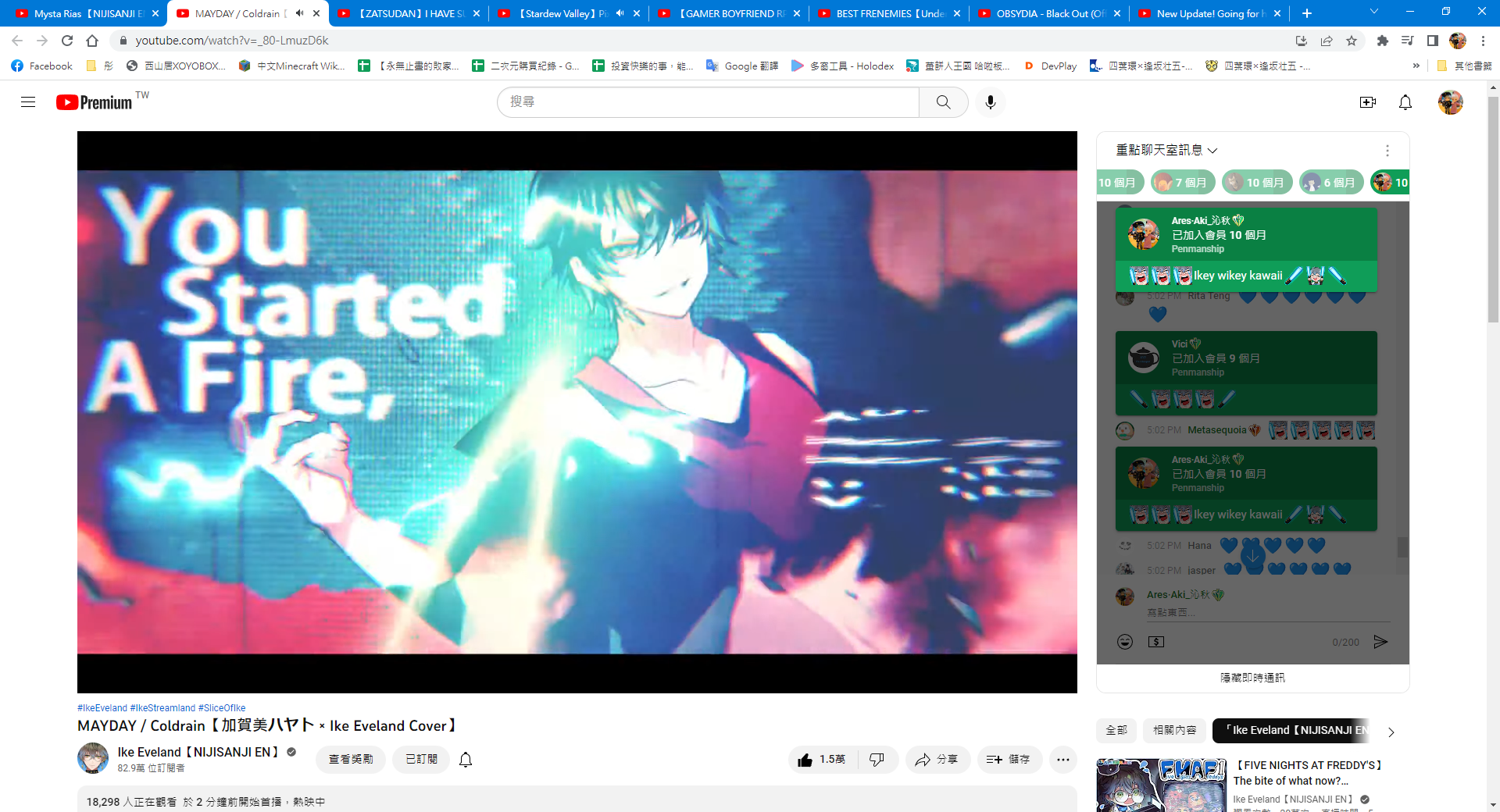This screenshot has height=812, width=1500.
Task: Open Chrome media control icon
Action: (1407, 41)
